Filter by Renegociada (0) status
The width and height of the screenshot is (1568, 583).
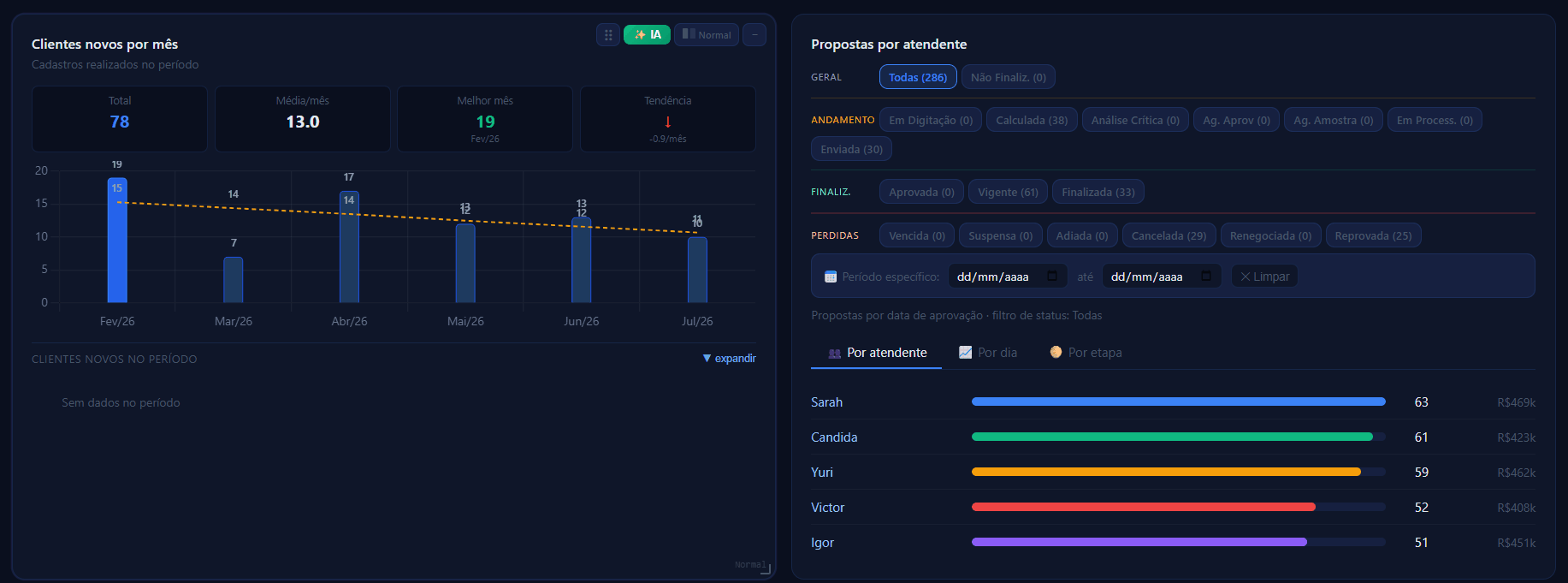point(1270,235)
